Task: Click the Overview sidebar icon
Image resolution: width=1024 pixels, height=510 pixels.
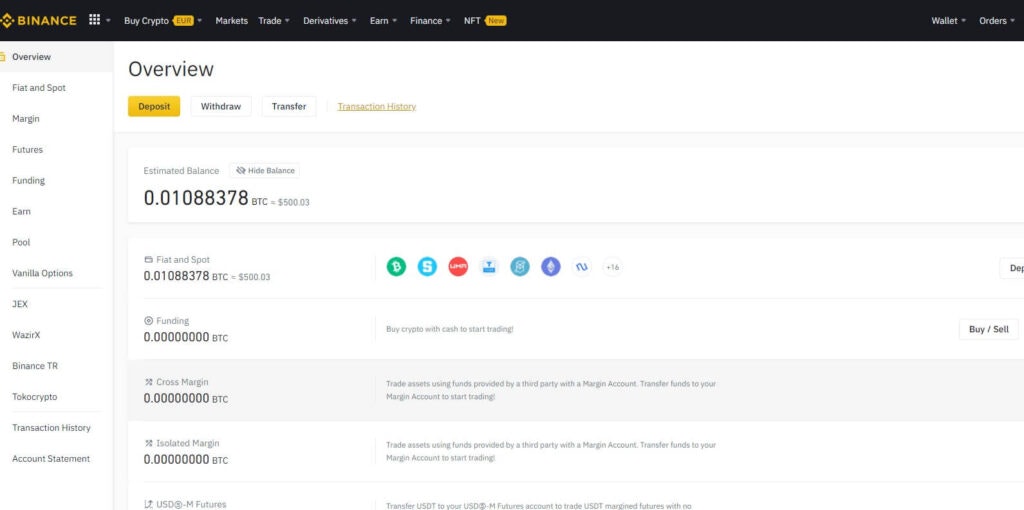Action: (x=3, y=57)
